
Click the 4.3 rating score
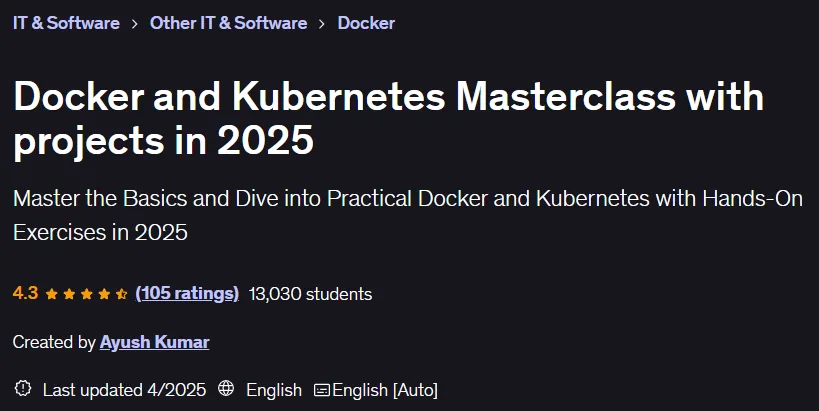[26, 293]
